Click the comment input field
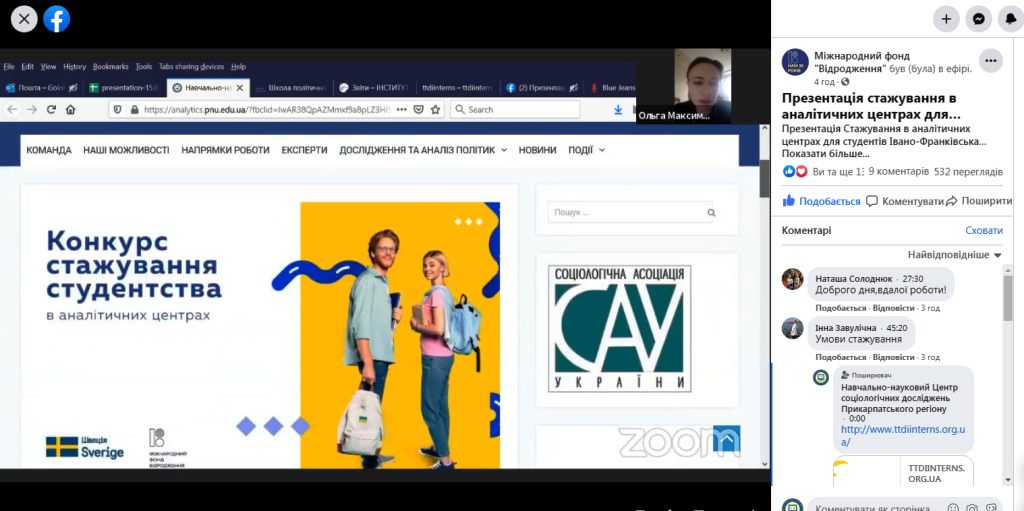 pos(870,507)
